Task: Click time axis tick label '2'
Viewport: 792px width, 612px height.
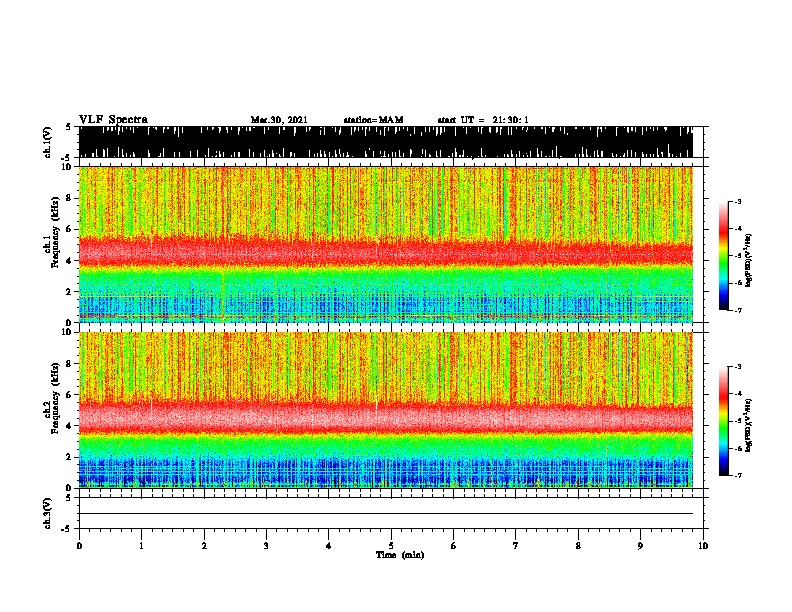Action: click(204, 546)
